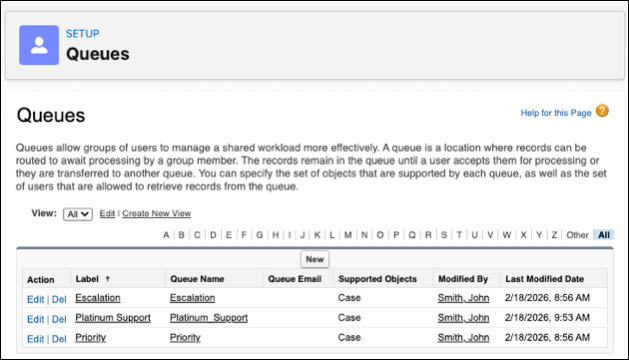Open Smith, John in Platinum Support row
Viewport: 629px width, 360px height.
click(463, 318)
